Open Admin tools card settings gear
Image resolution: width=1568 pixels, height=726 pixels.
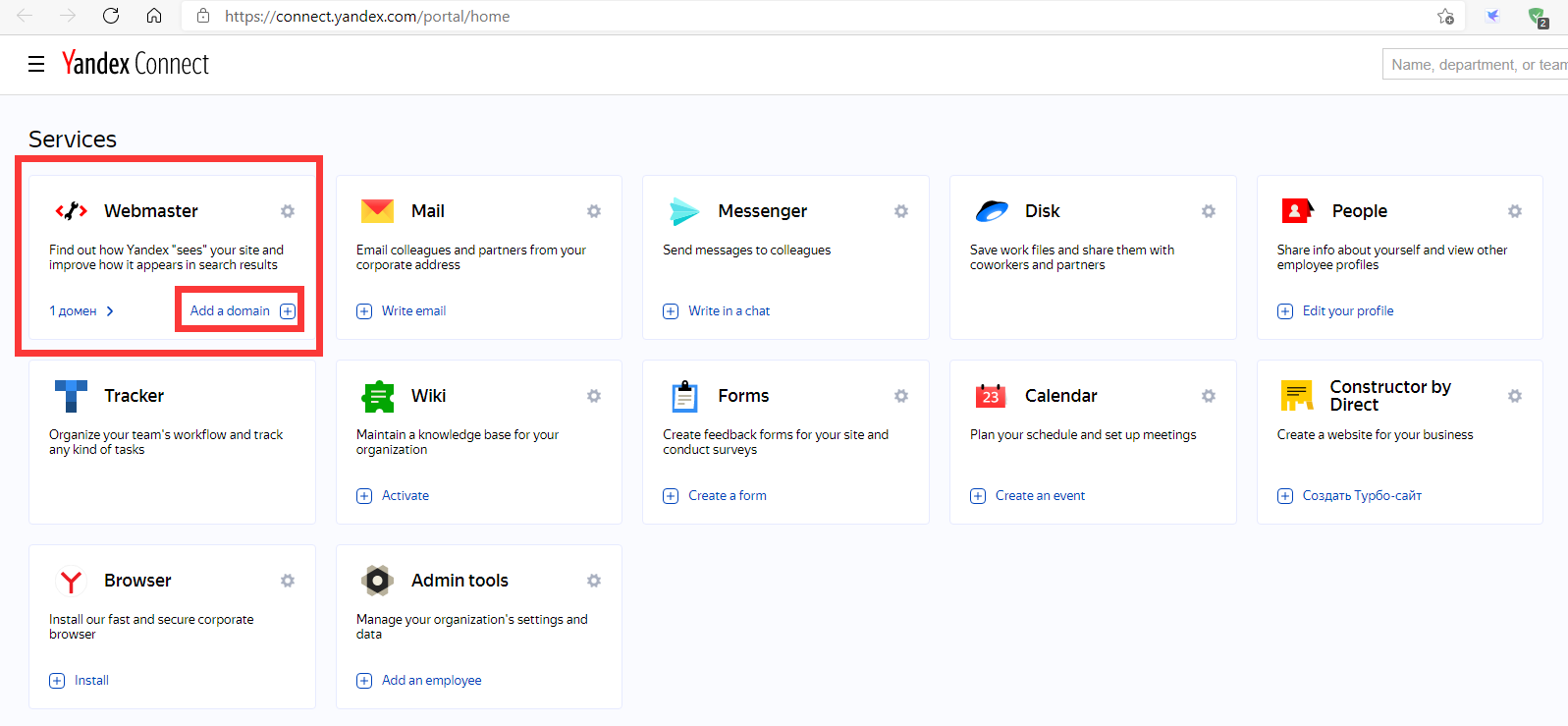point(594,581)
